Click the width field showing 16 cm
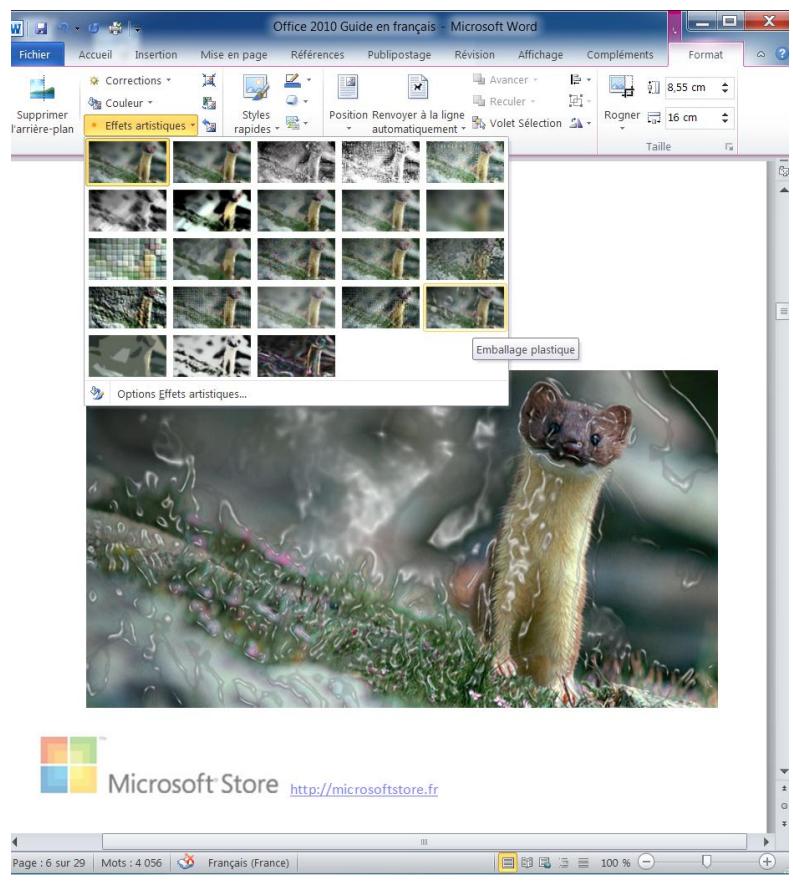The image size is (793, 881). pos(691,117)
